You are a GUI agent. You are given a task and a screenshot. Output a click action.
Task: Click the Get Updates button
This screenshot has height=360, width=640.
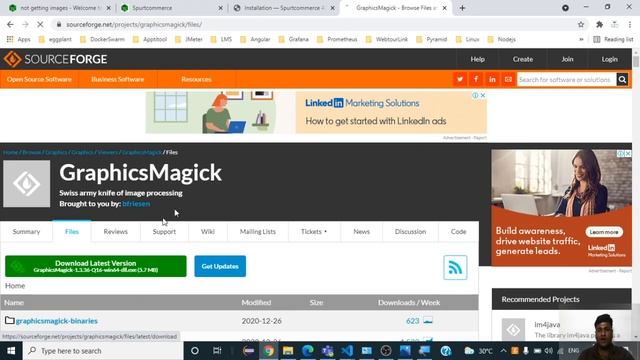click(220, 266)
